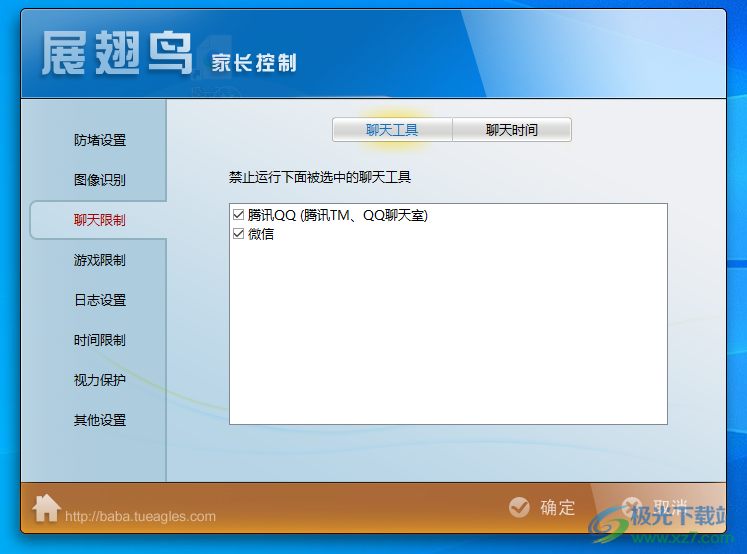This screenshot has height=554, width=747.
Task: Switch to the 聊天时间 tab
Action: 512,130
